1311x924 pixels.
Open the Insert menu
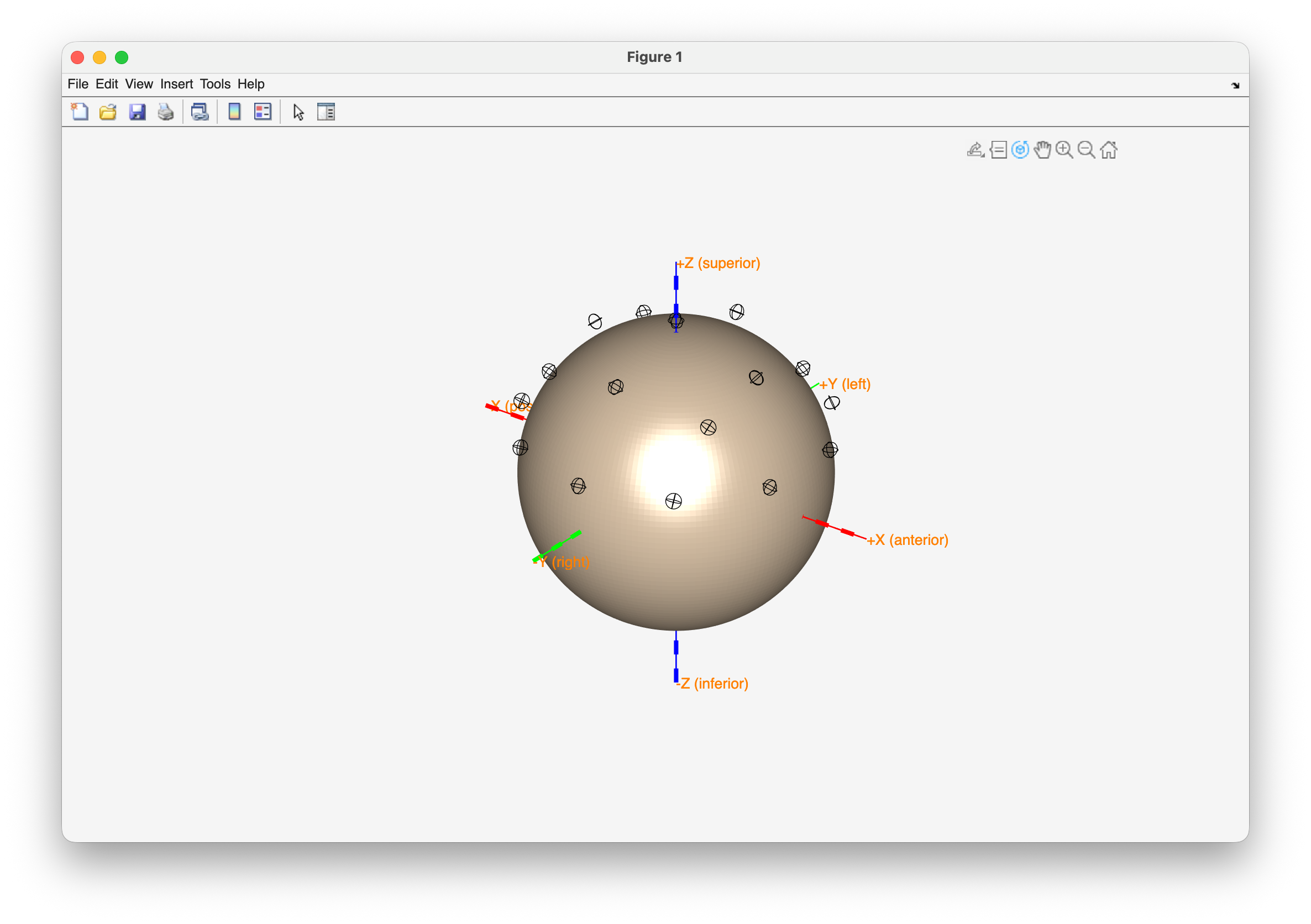(x=176, y=84)
